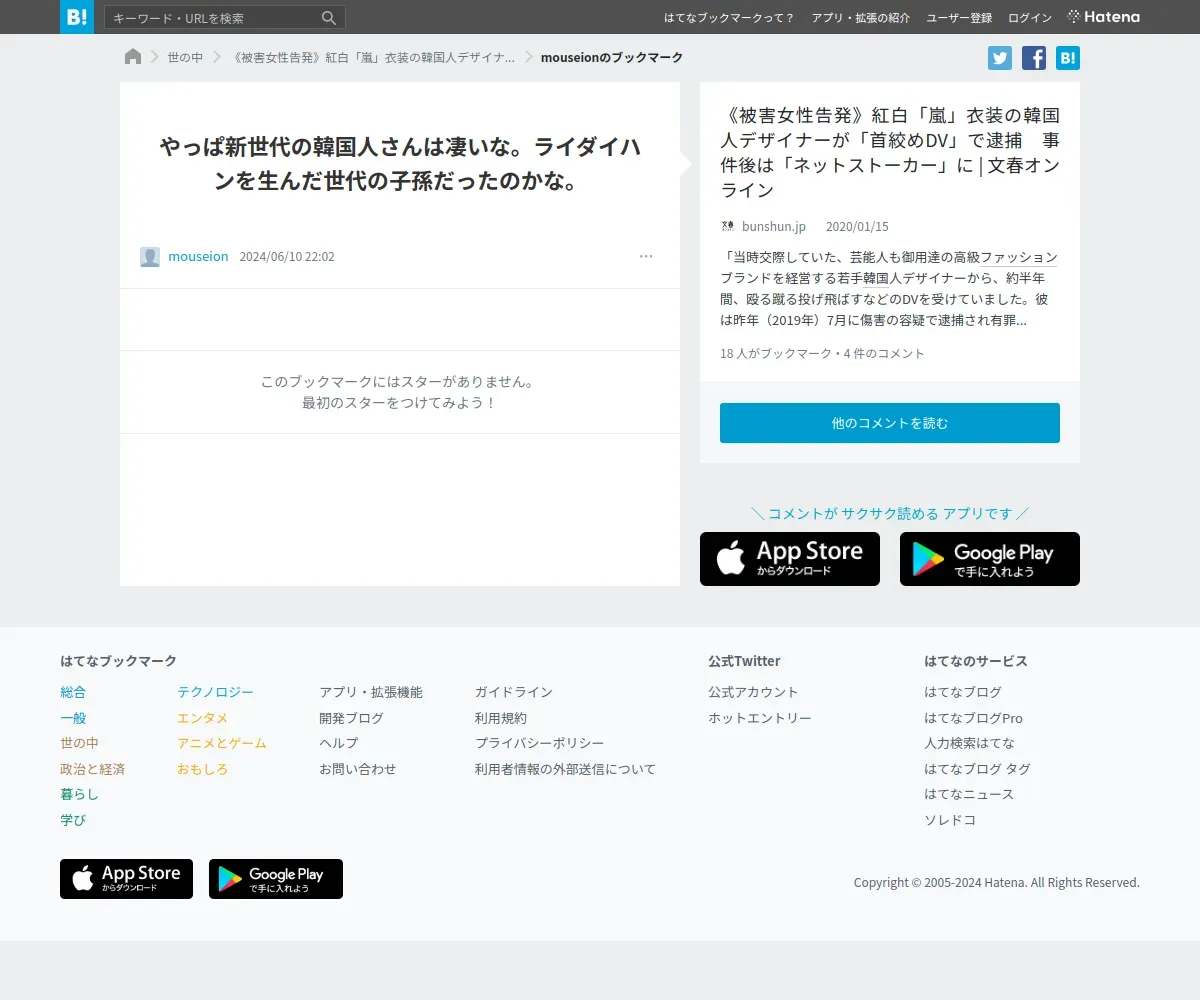Share on Facebook icon

[1034, 58]
